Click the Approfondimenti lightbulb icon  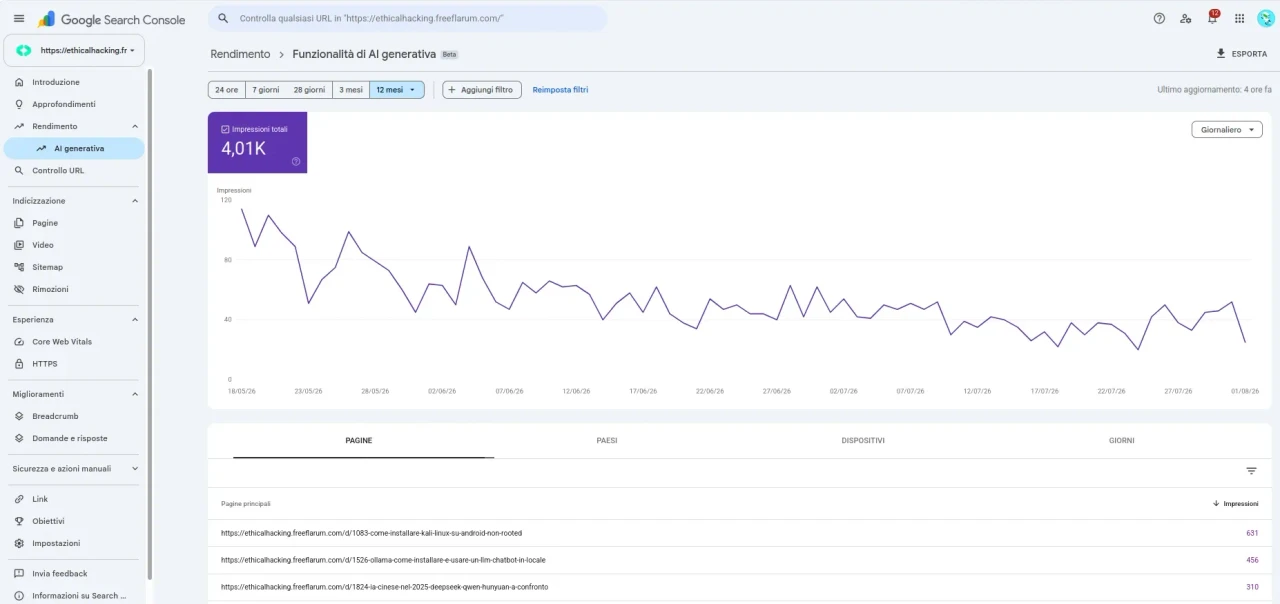[x=19, y=104]
